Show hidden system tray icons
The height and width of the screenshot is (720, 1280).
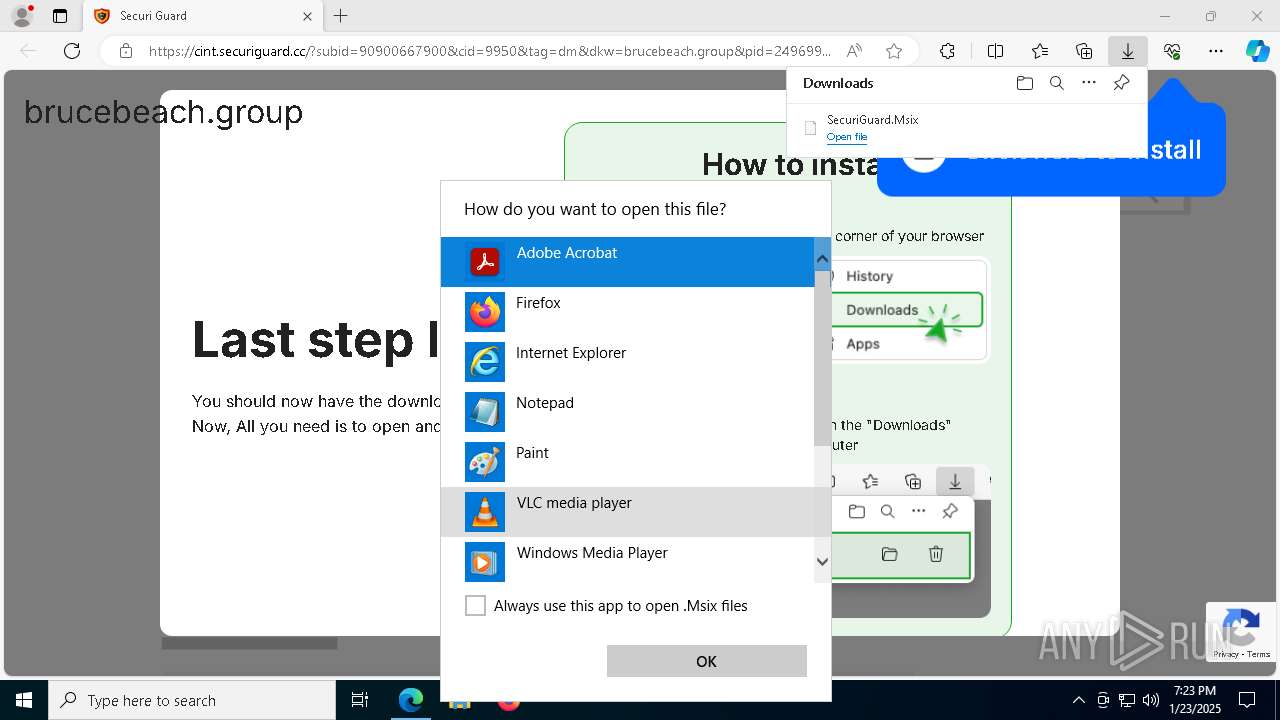tap(1078, 700)
